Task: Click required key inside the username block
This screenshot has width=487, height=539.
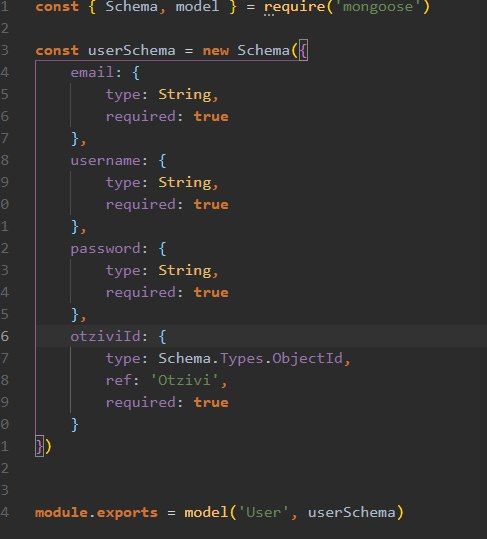Action: coord(140,205)
